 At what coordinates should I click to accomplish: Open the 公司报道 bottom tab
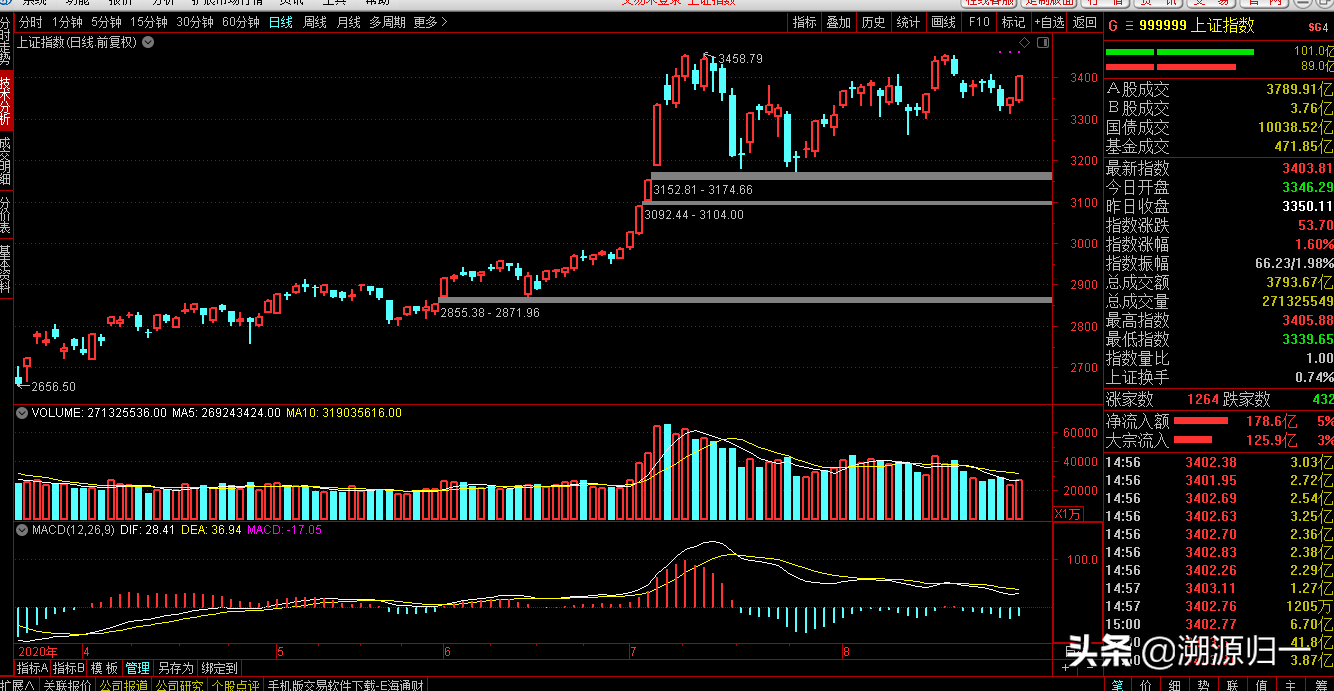click(x=123, y=685)
